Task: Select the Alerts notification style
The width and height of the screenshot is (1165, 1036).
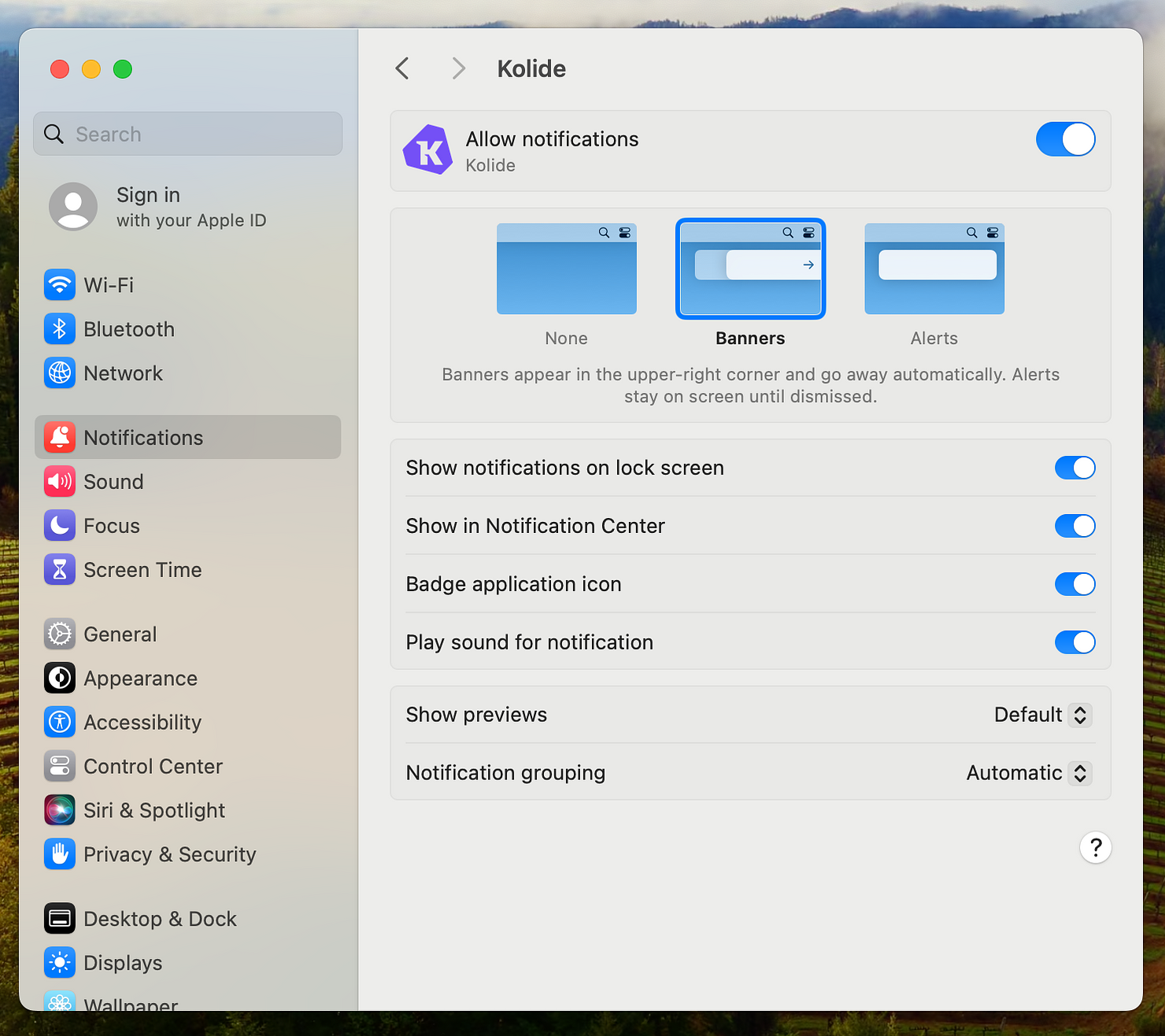Action: click(934, 268)
